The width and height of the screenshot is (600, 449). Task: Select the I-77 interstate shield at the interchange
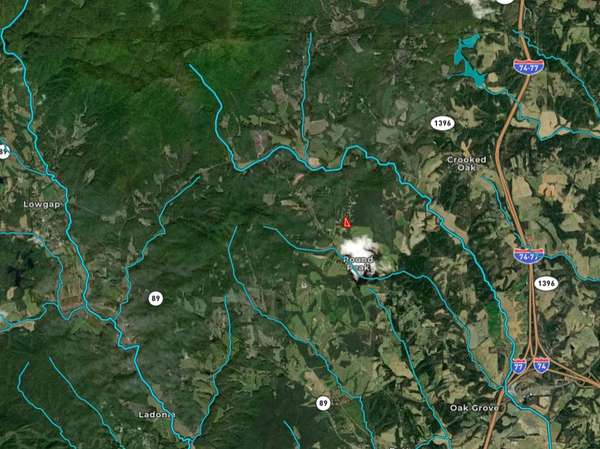tap(519, 366)
